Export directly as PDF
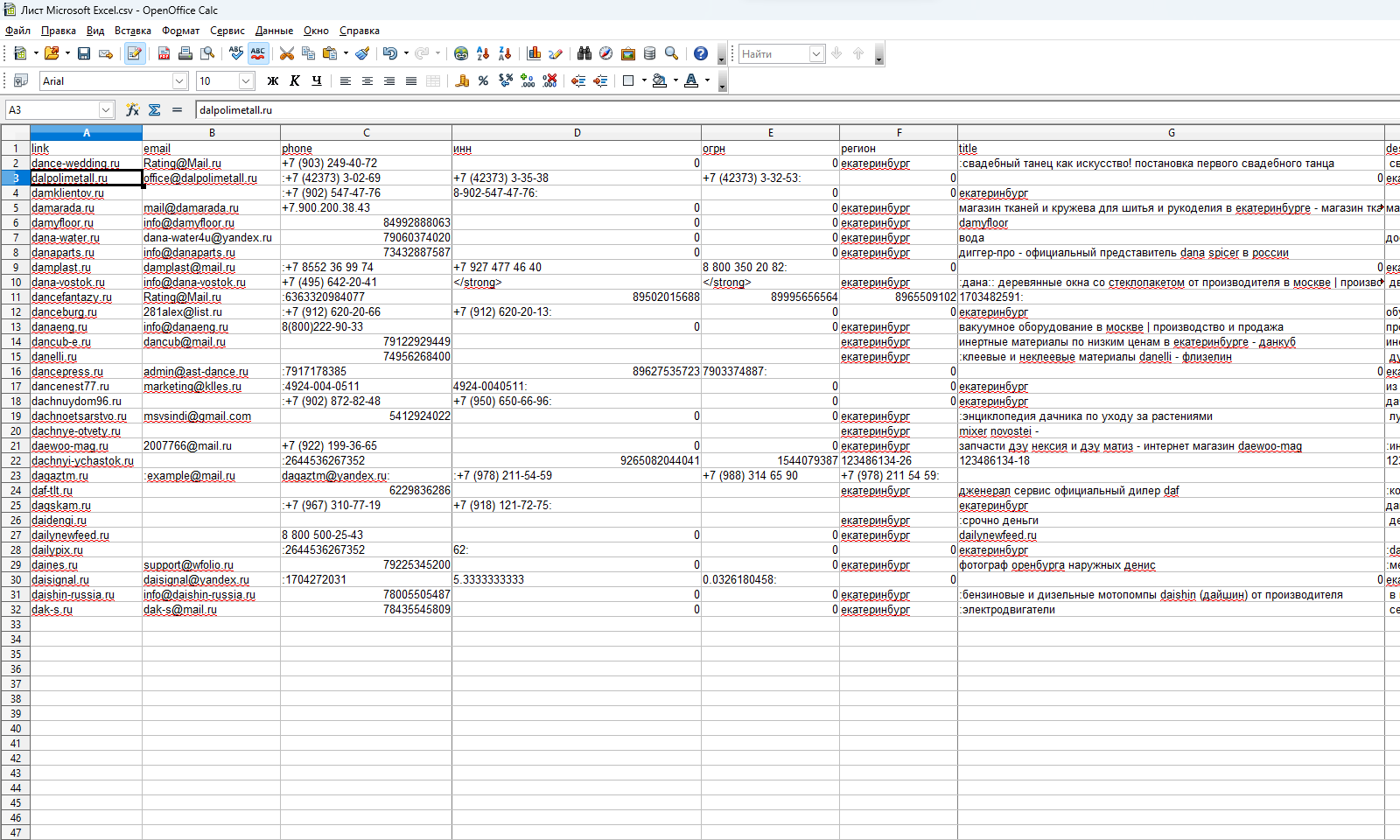This screenshot has height=840, width=1400. coord(164,53)
